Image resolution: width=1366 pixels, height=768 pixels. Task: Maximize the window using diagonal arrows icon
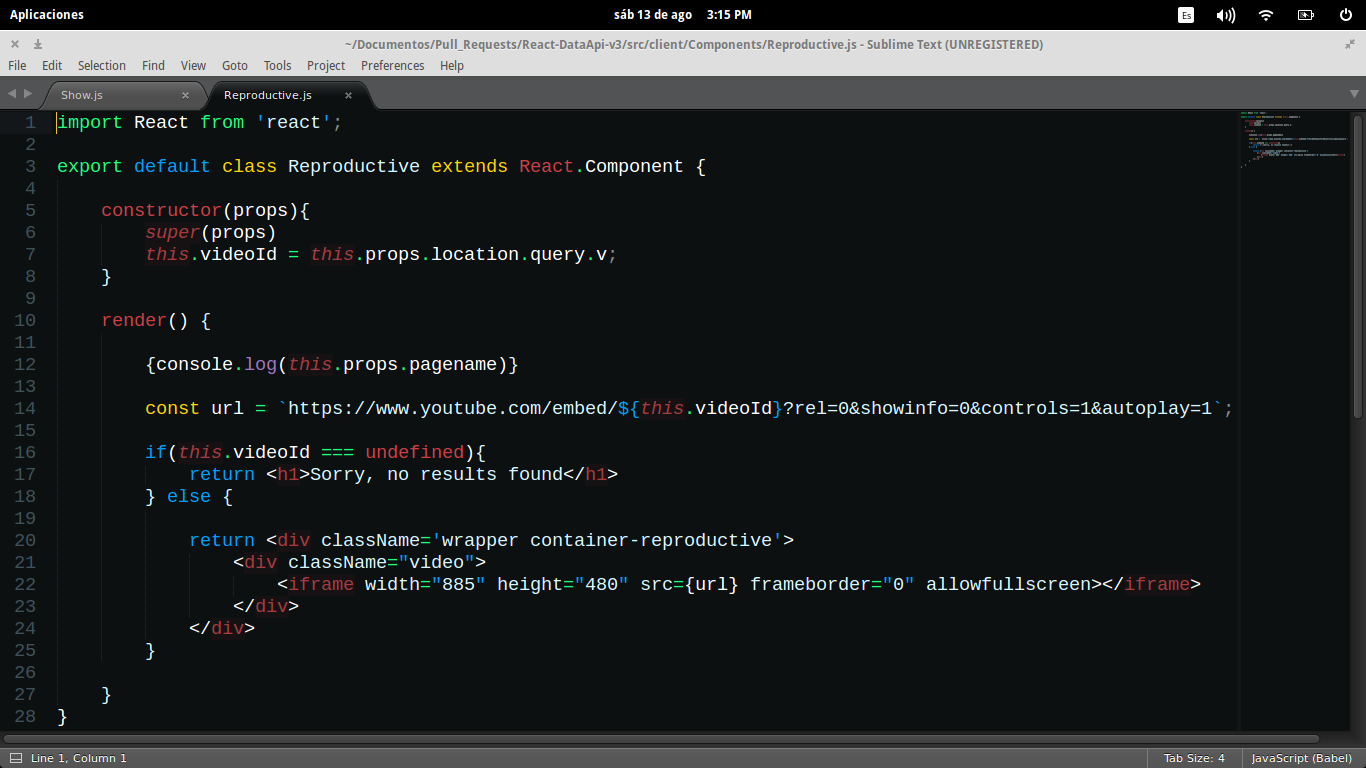[x=1351, y=44]
